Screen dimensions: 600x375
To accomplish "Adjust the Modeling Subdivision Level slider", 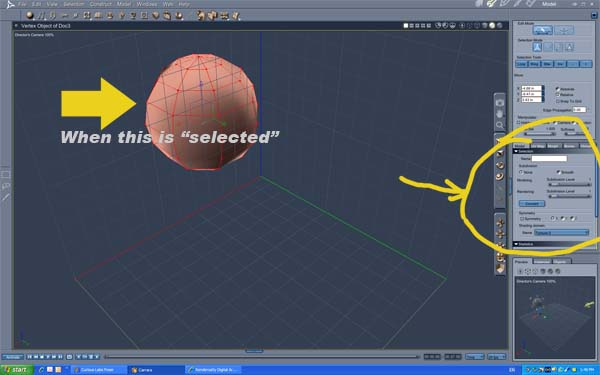I will [x=570, y=185].
